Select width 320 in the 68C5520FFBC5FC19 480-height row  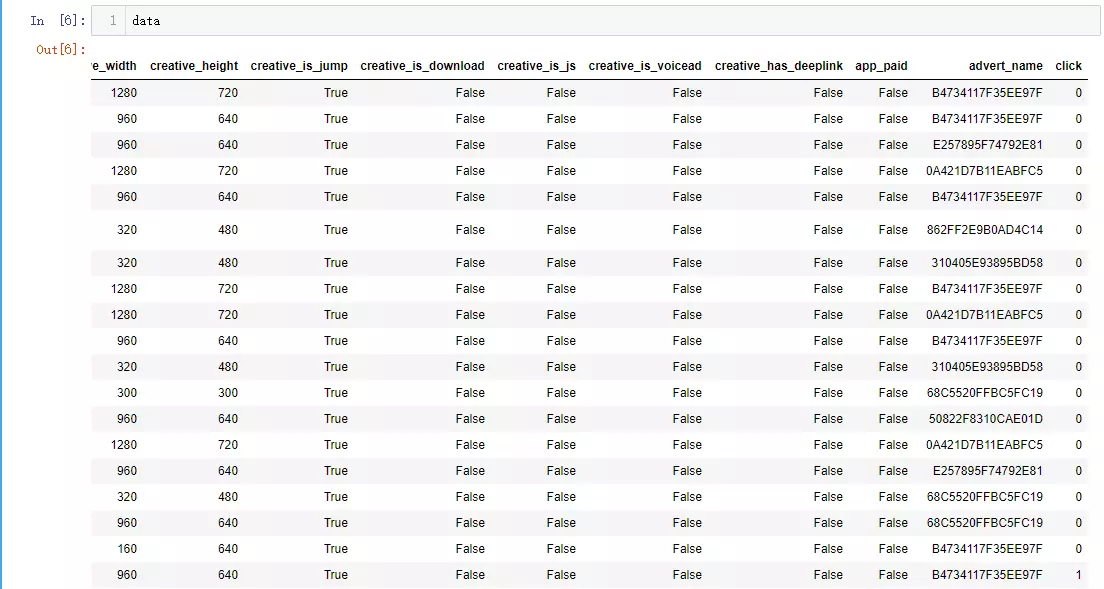tap(127, 497)
